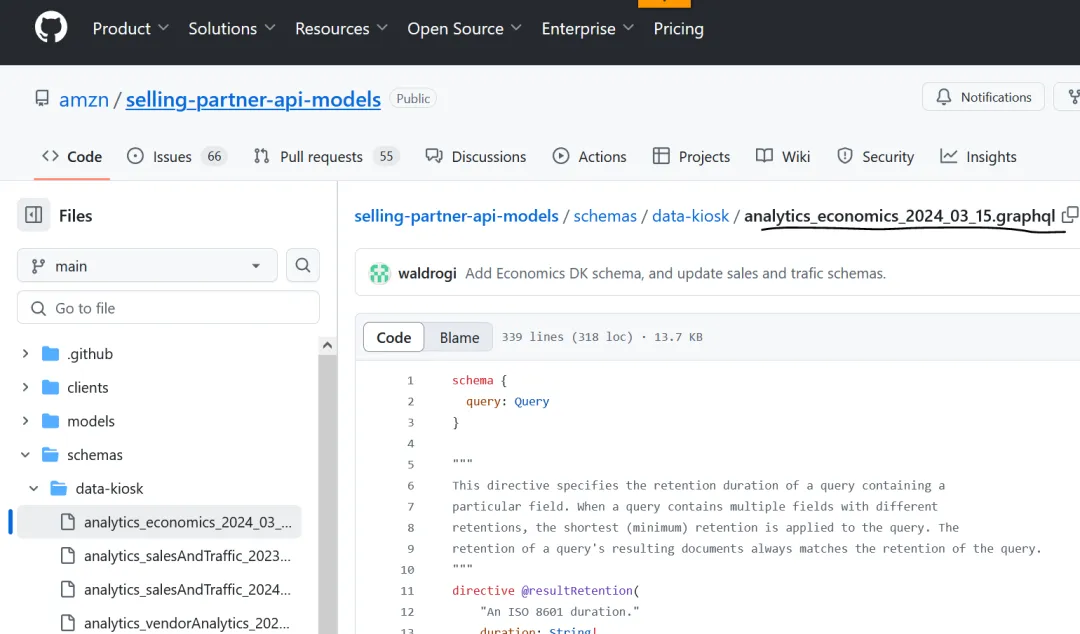
Task: Click the GitHub logo icon
Action: [51, 28]
